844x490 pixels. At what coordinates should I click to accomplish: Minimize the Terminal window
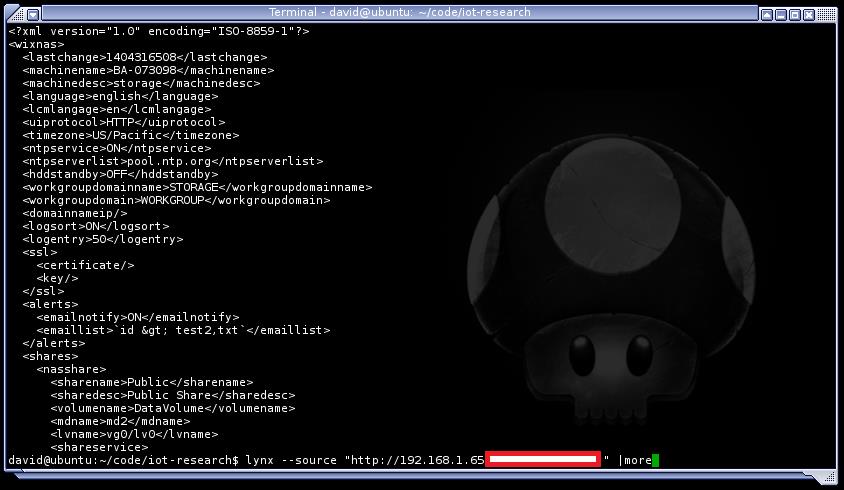[781, 15]
